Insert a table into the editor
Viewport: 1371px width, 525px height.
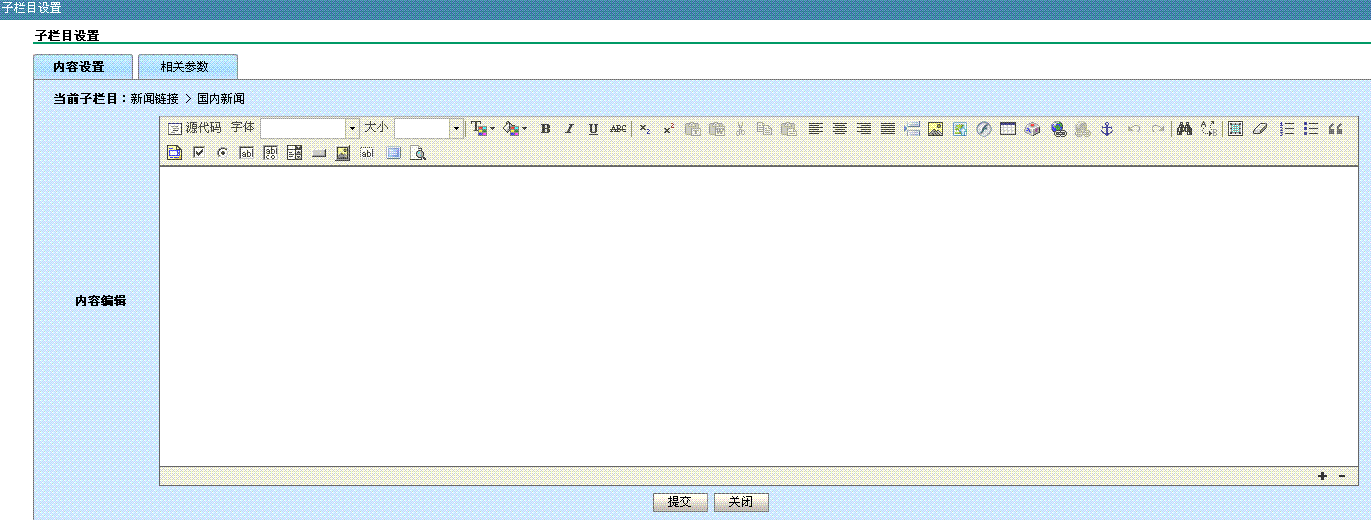[1008, 129]
